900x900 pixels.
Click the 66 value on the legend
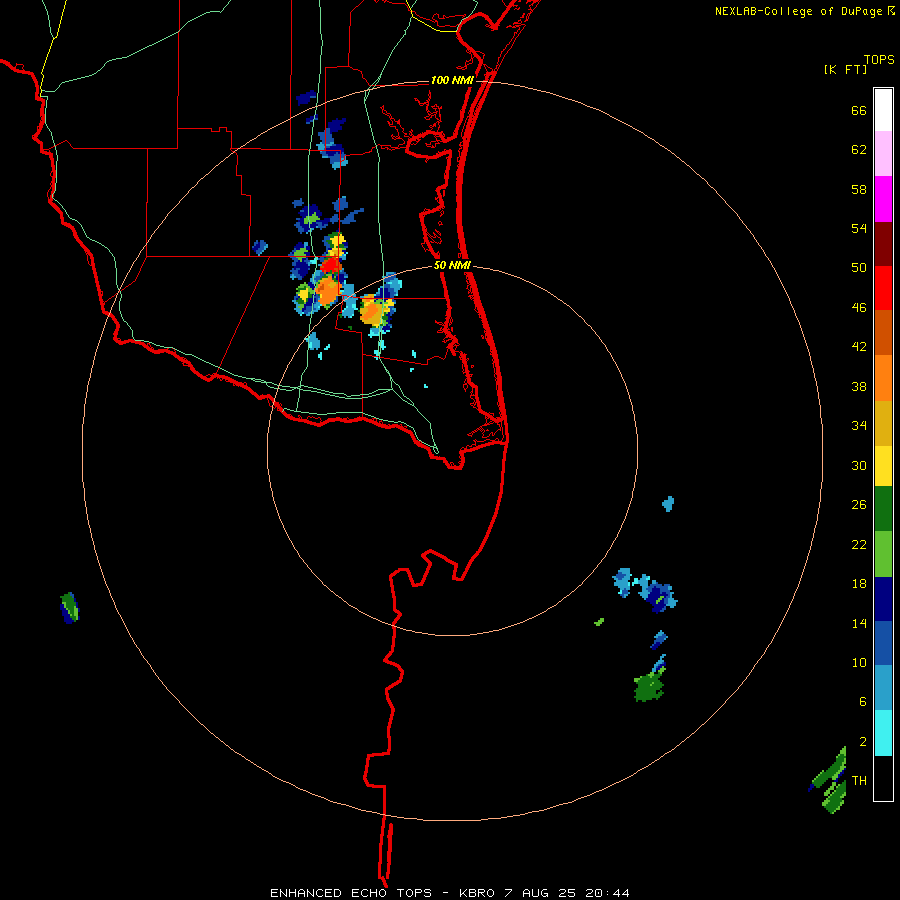click(859, 111)
